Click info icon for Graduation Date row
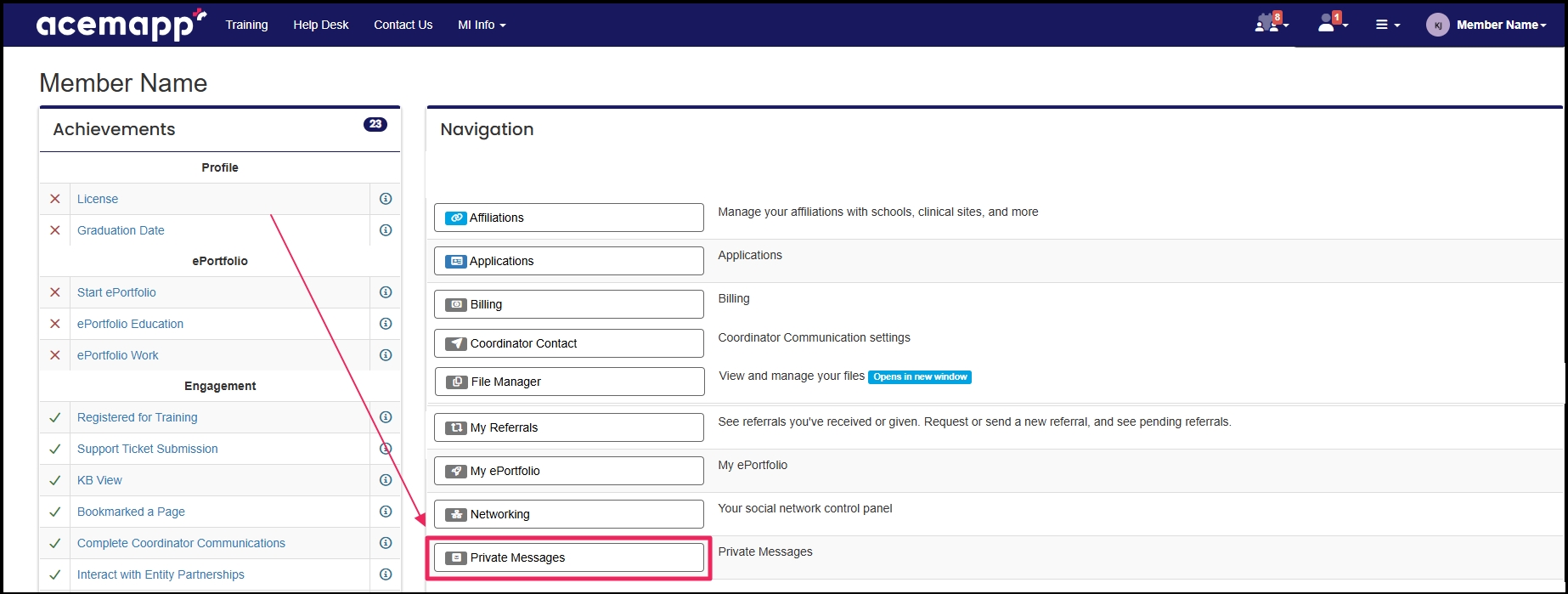 [386, 230]
